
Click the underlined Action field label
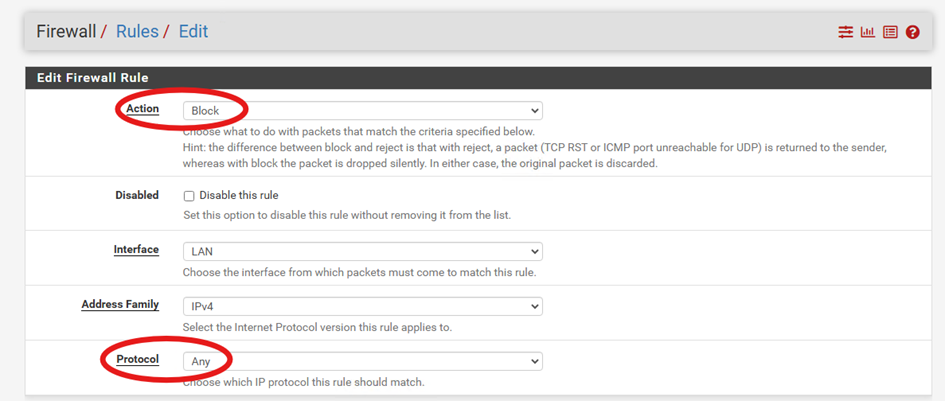pos(143,109)
